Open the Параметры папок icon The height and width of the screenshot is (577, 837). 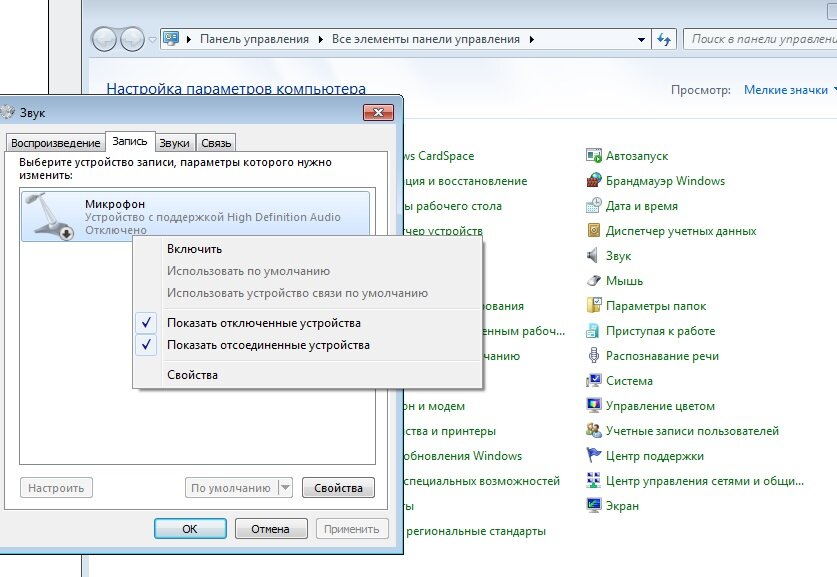(594, 306)
